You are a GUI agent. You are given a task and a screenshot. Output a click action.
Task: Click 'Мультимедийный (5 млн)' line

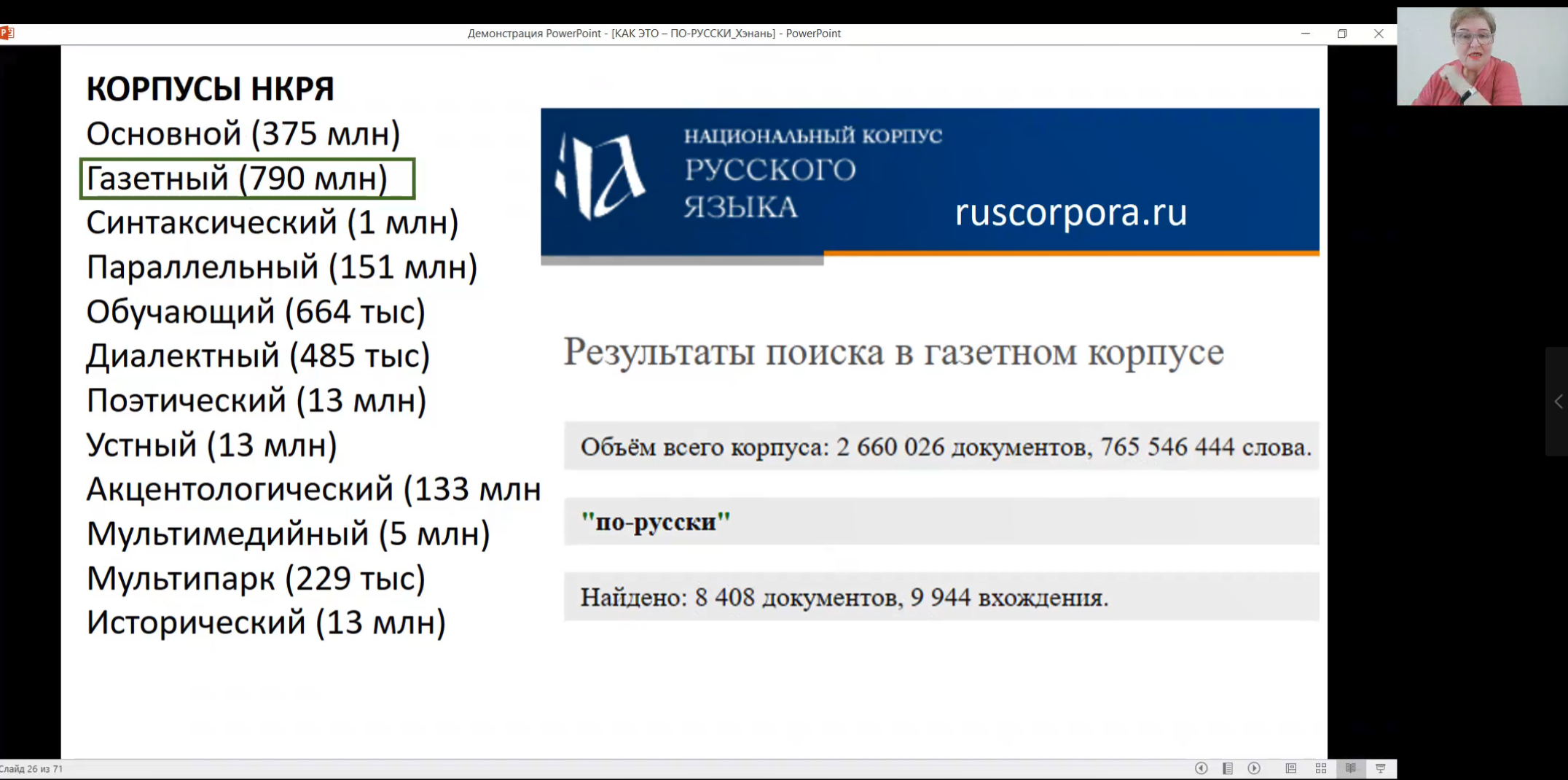pyautogui.click(x=288, y=534)
